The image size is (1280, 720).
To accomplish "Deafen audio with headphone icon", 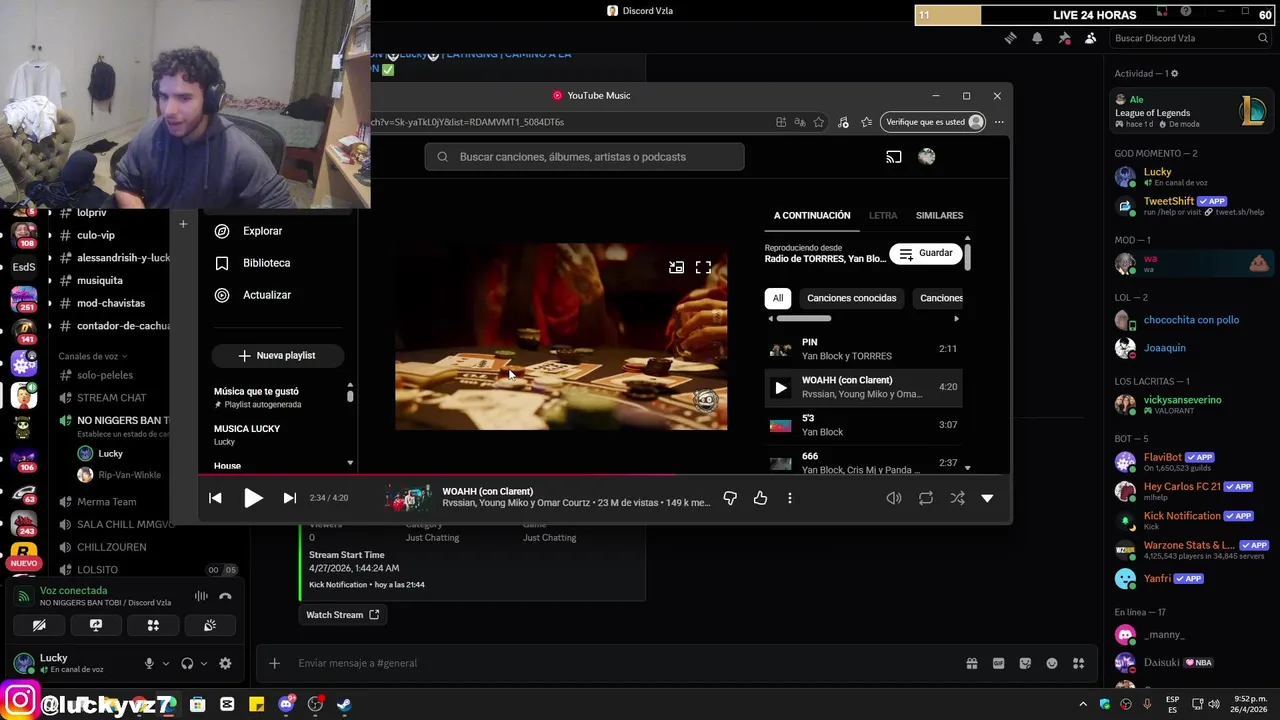I will (x=187, y=663).
